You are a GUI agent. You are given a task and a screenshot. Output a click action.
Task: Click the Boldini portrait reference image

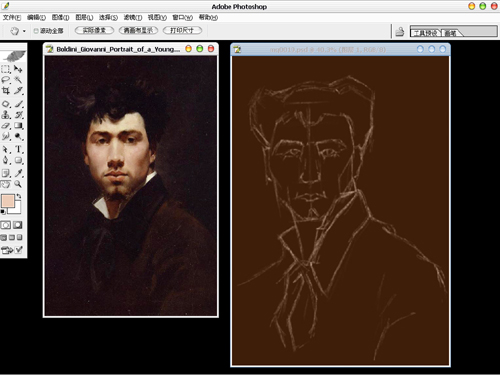[131, 186]
